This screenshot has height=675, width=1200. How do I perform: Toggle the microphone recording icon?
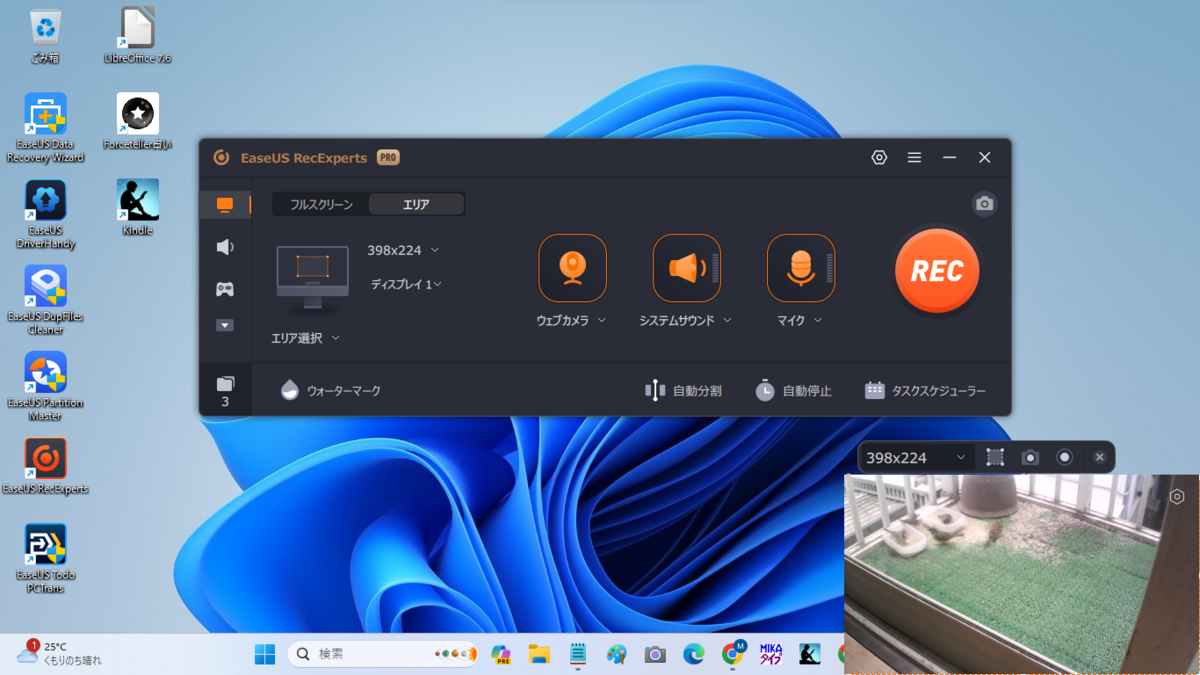tap(800, 268)
